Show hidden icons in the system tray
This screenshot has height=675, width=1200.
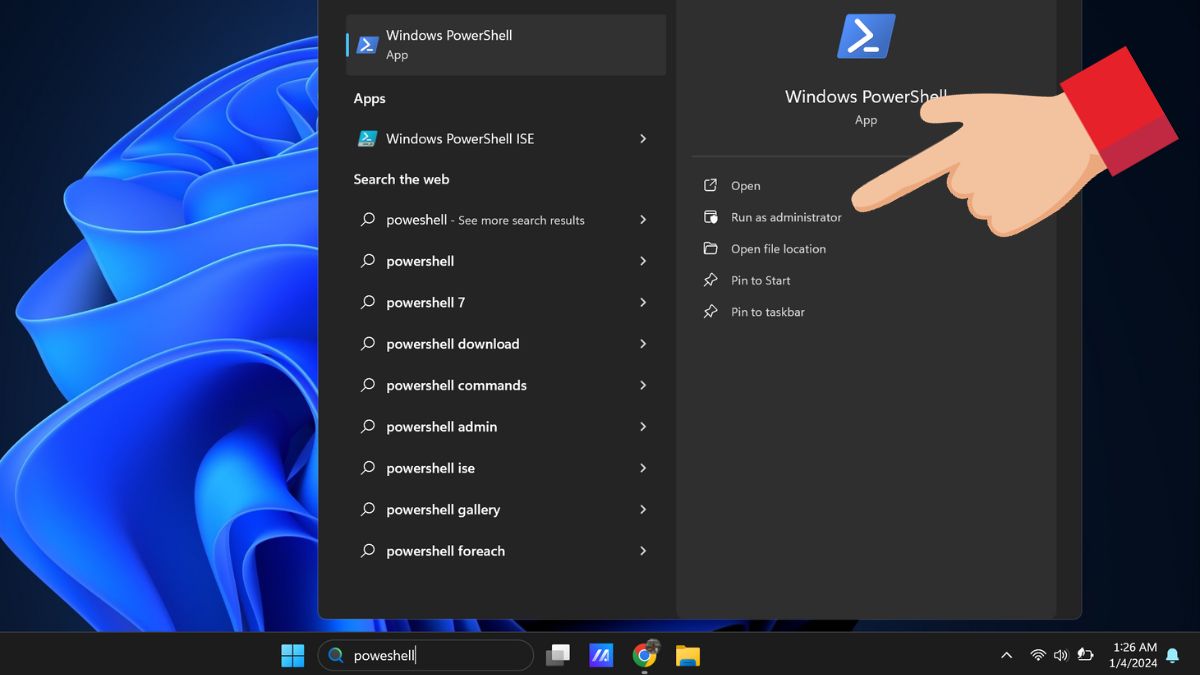click(x=1006, y=655)
